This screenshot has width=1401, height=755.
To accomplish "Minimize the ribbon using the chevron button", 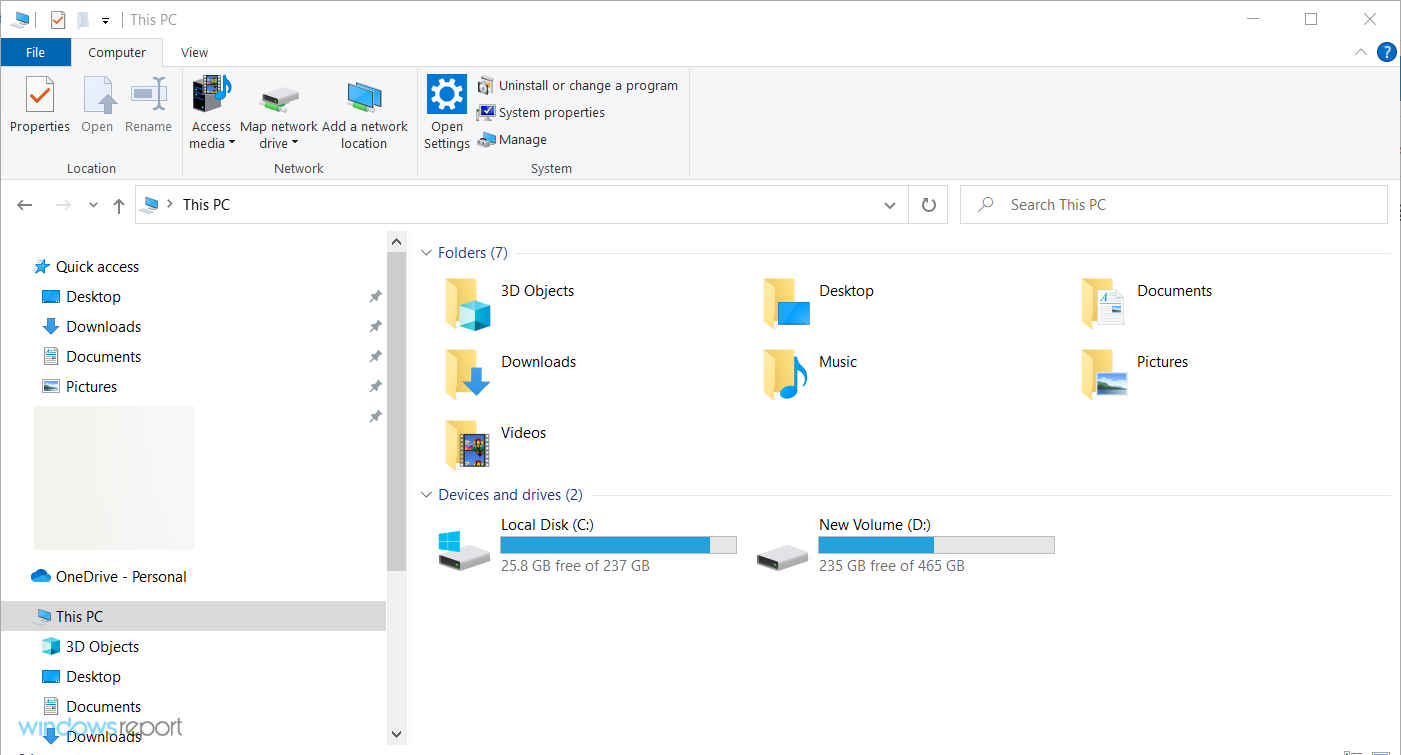I will tap(1360, 52).
